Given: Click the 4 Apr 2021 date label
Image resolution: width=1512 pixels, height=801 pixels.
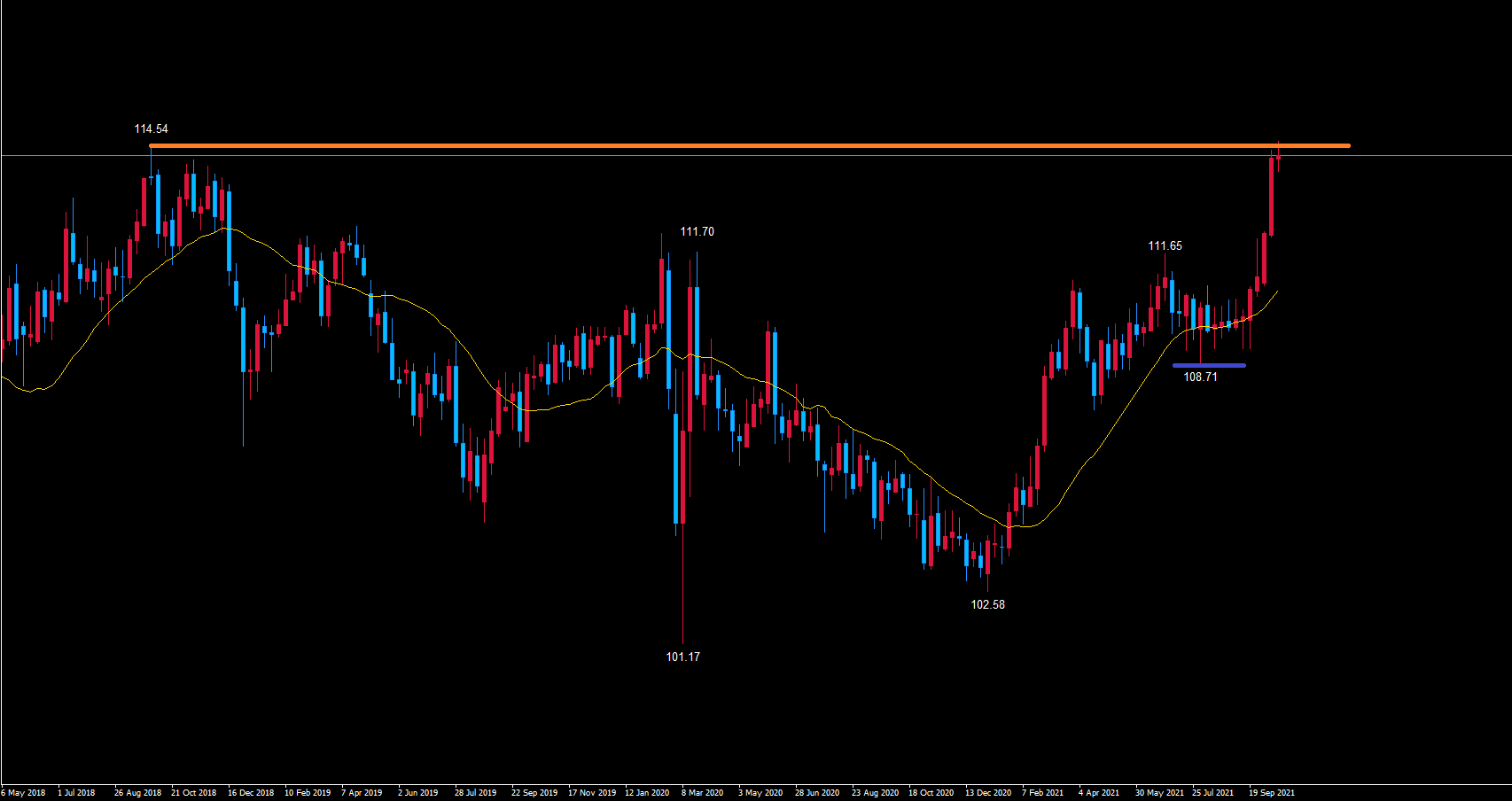Looking at the screenshot, I should click(1099, 792).
